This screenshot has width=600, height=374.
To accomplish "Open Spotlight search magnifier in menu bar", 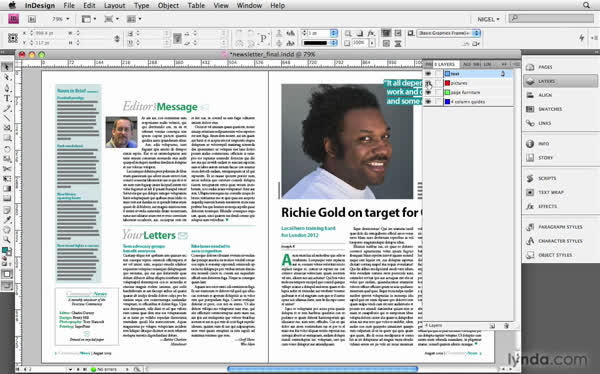I will coord(586,5).
